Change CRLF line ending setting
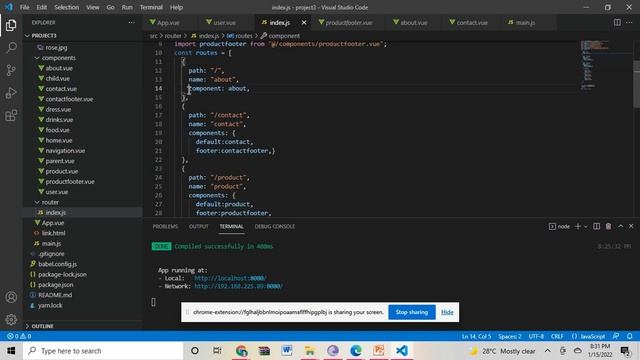The image size is (640, 360). [557, 336]
